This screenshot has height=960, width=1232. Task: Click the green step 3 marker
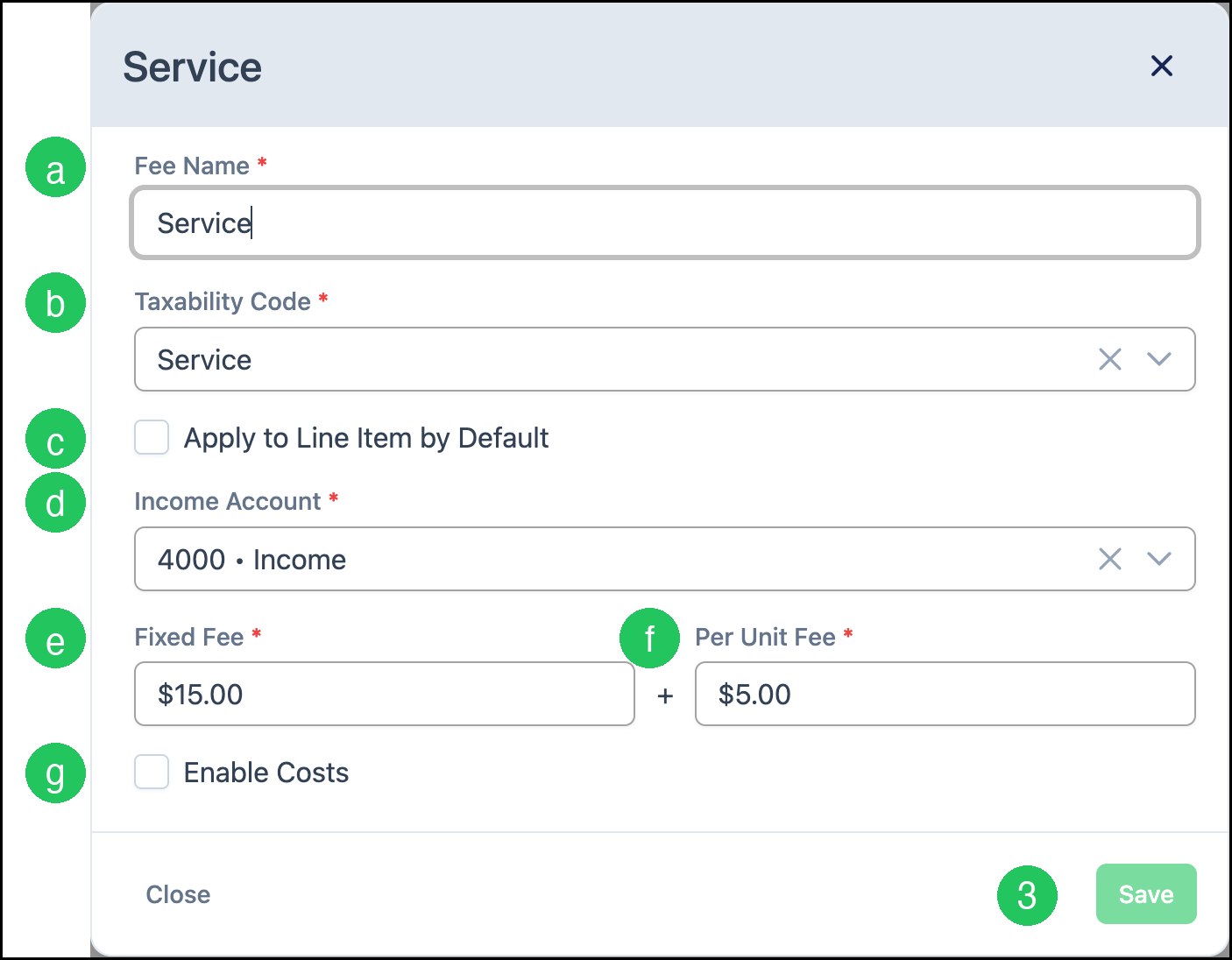(x=1027, y=895)
